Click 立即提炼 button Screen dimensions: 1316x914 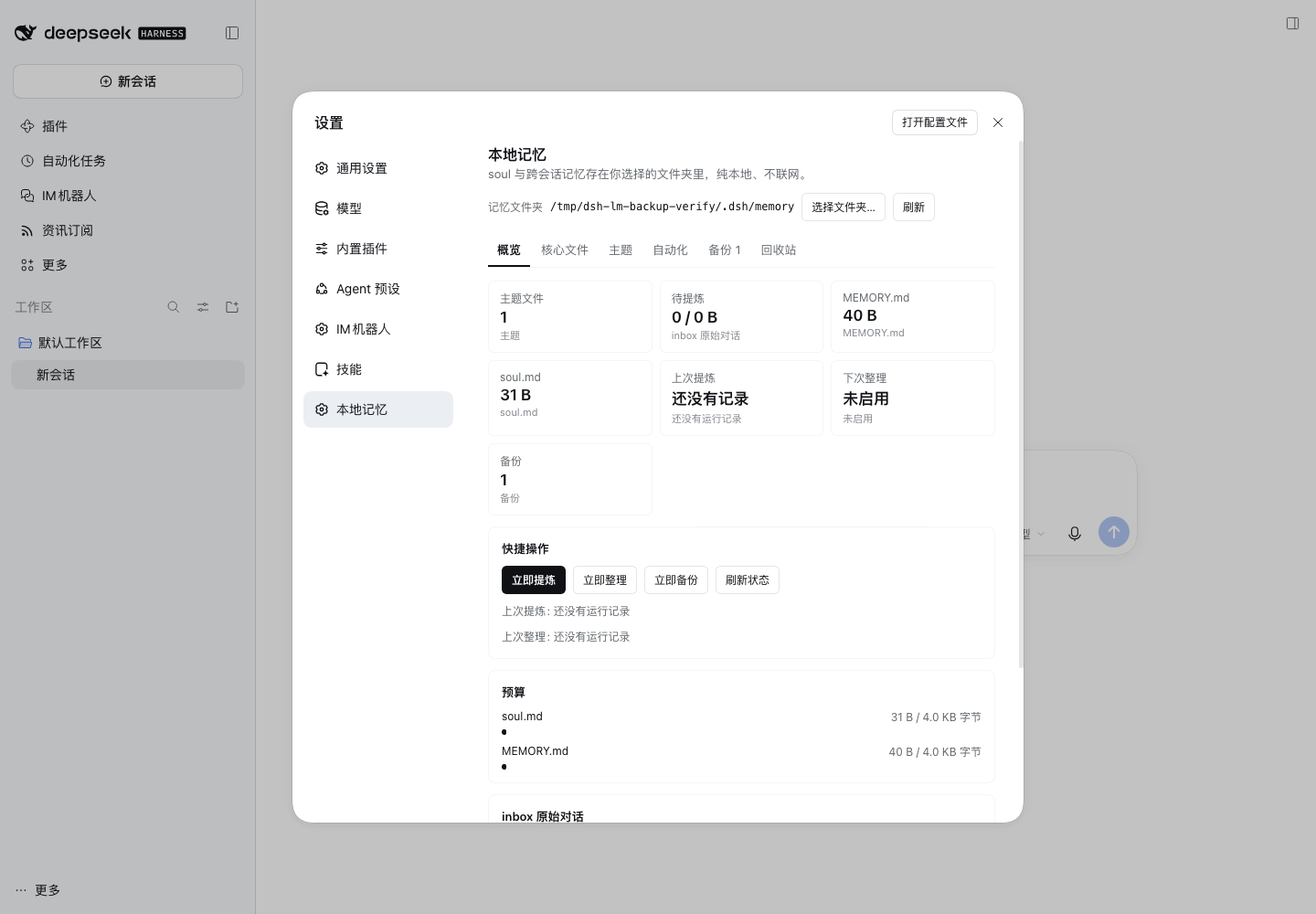pos(534,580)
